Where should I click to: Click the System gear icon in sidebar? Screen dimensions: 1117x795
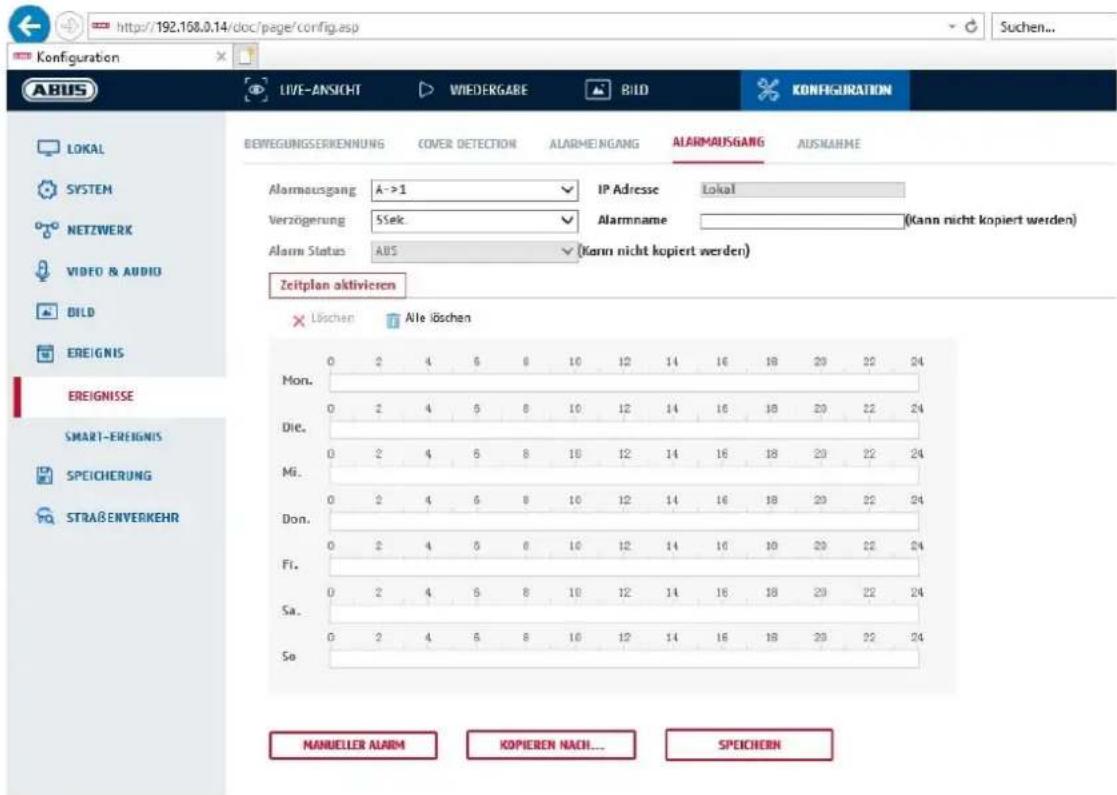[x=46, y=189]
